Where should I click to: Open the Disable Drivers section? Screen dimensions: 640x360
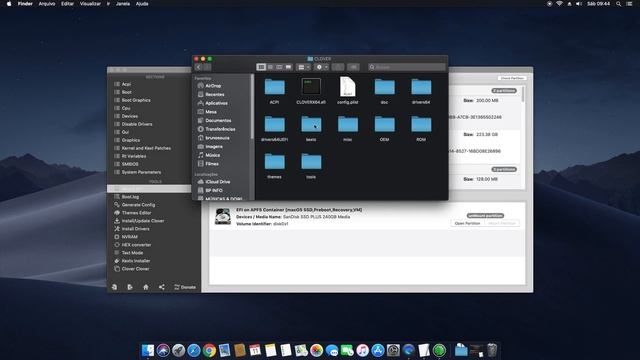(137, 124)
